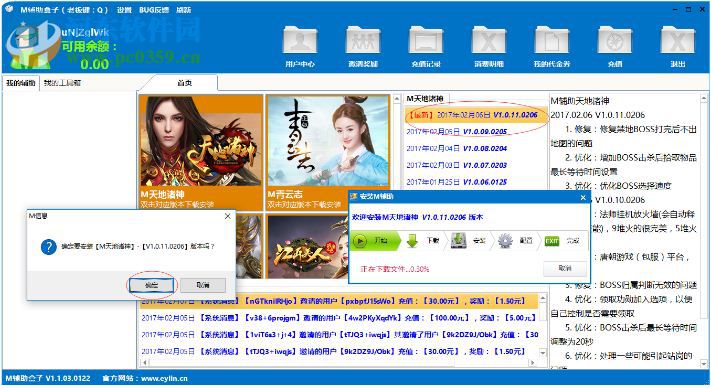The width and height of the screenshot is (711, 388).
Task: Click the message row with 1viT6a3+jr4 user
Action: click(x=339, y=335)
